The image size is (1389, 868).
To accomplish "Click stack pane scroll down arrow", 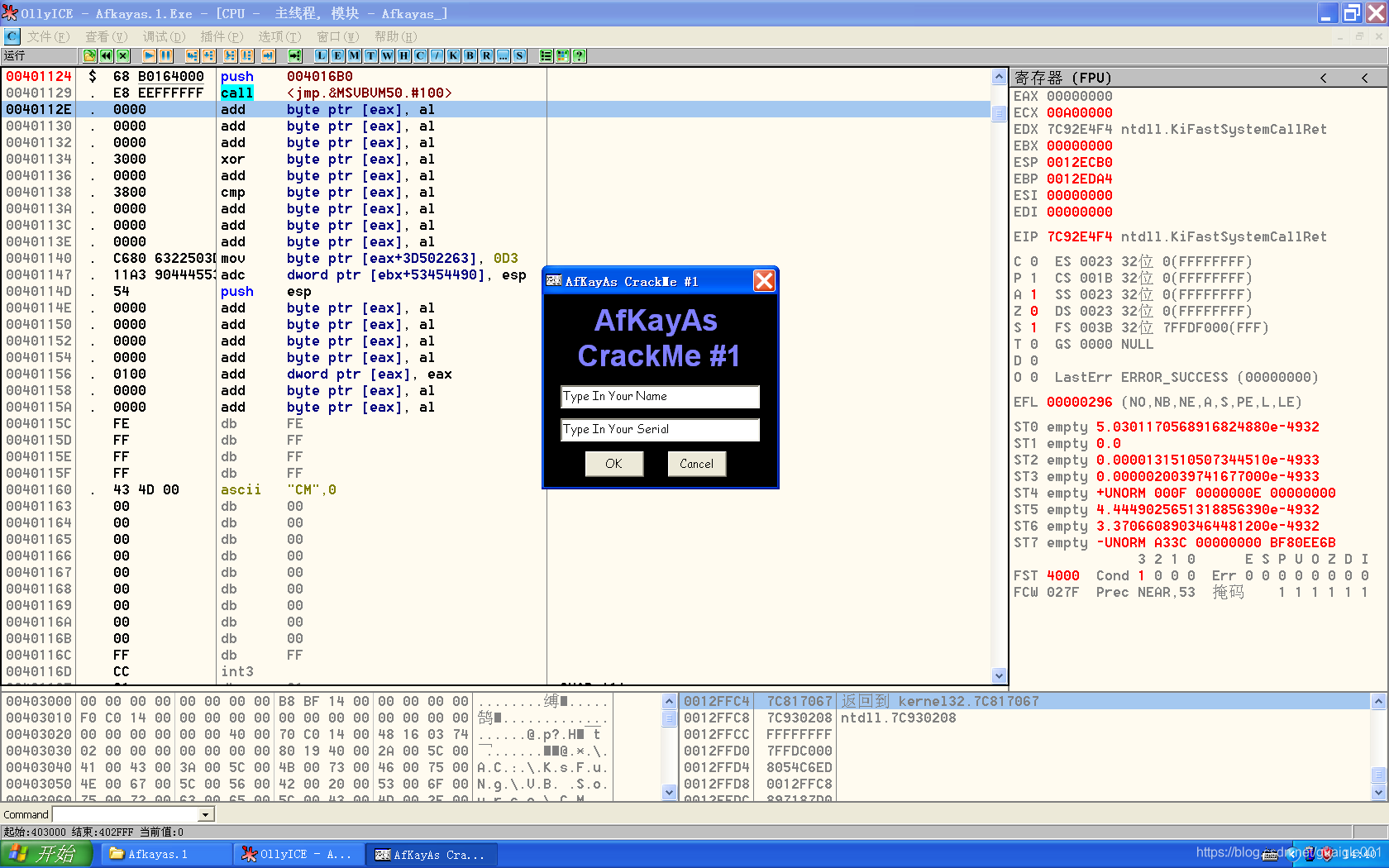I will click(1378, 792).
